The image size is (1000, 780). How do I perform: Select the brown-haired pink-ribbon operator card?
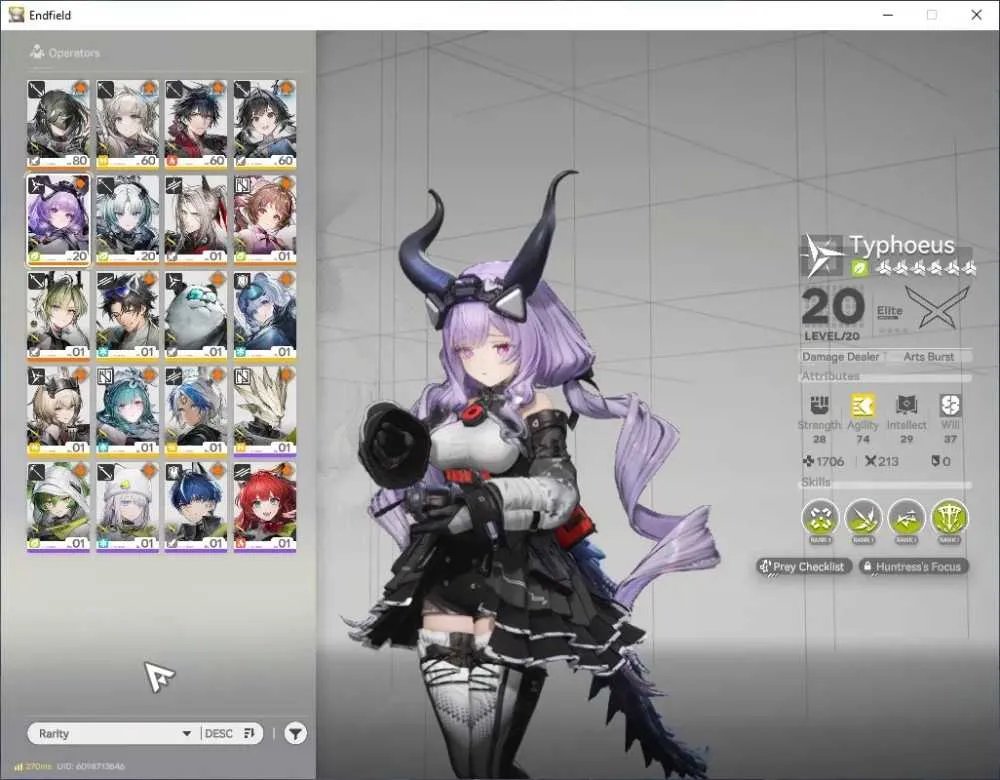coord(265,220)
